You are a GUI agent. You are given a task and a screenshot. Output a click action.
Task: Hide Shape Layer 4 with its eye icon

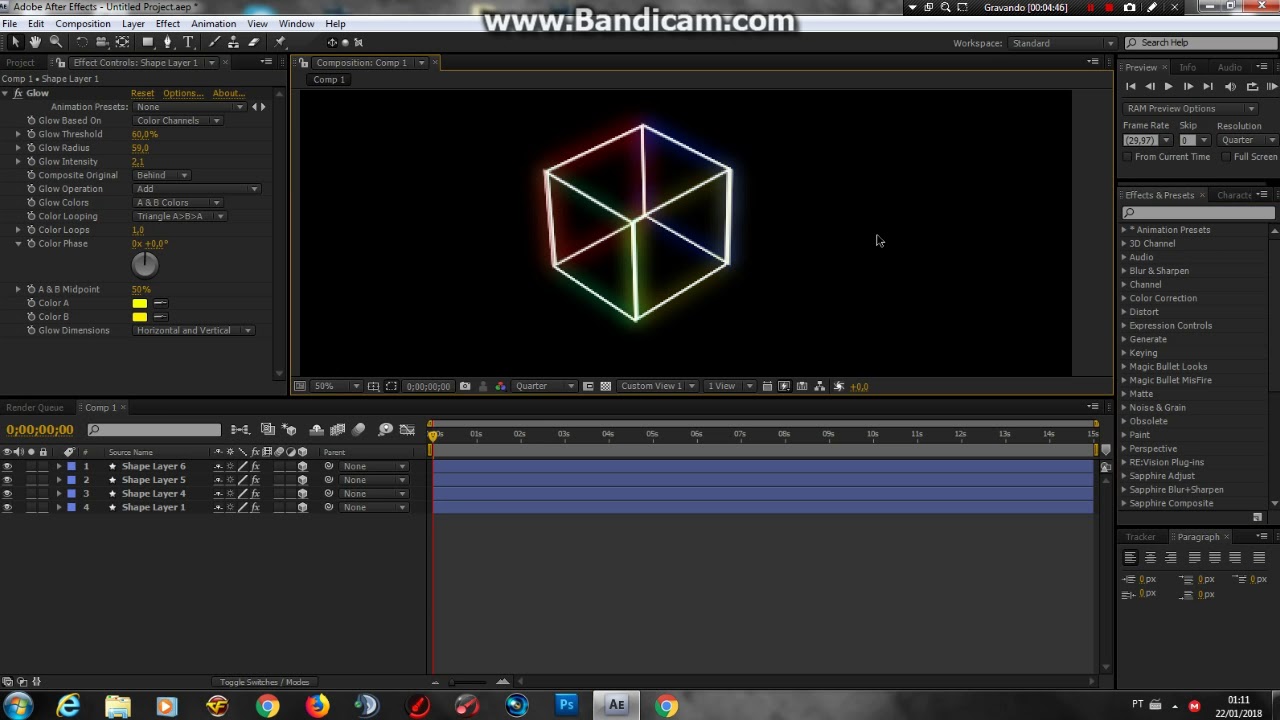point(7,493)
